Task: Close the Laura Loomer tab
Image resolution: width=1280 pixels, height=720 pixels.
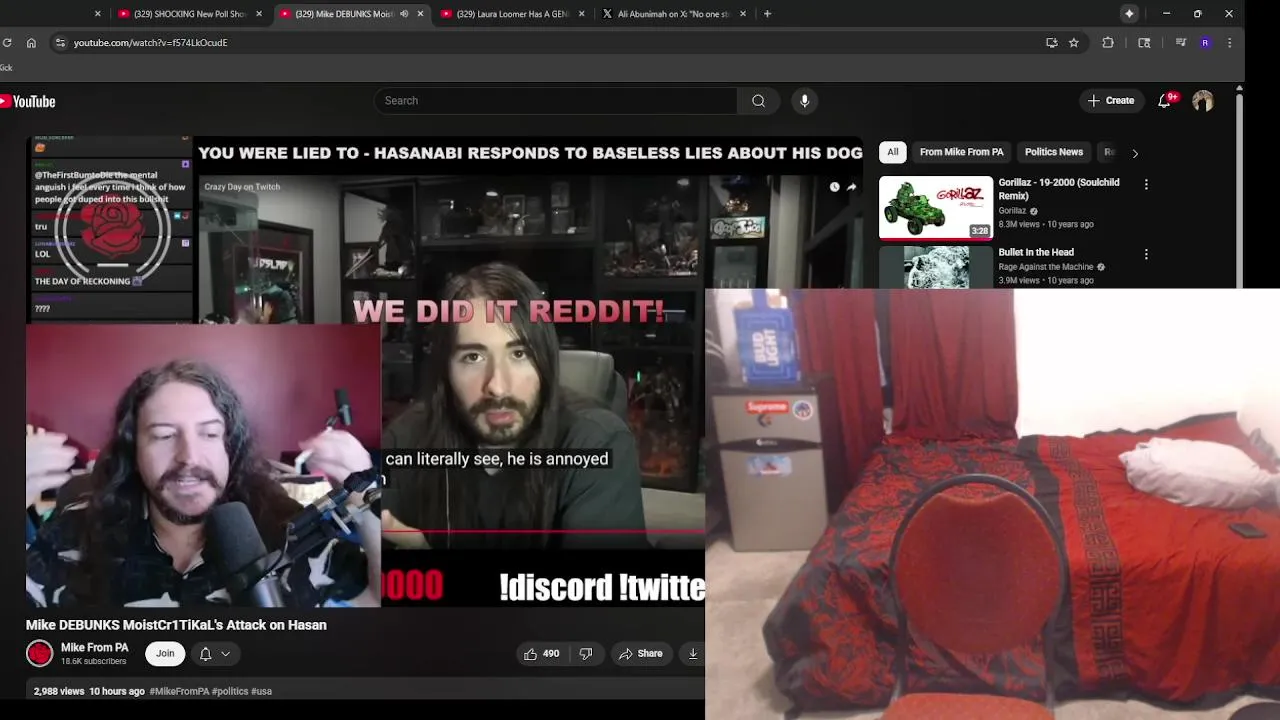Action: [582, 14]
